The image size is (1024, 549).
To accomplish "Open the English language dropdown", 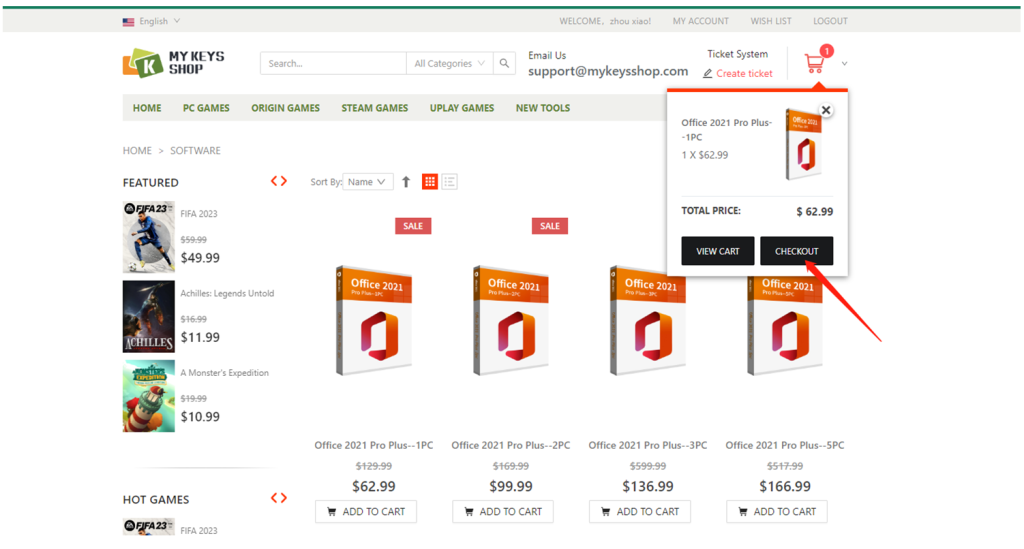I will click(x=152, y=21).
